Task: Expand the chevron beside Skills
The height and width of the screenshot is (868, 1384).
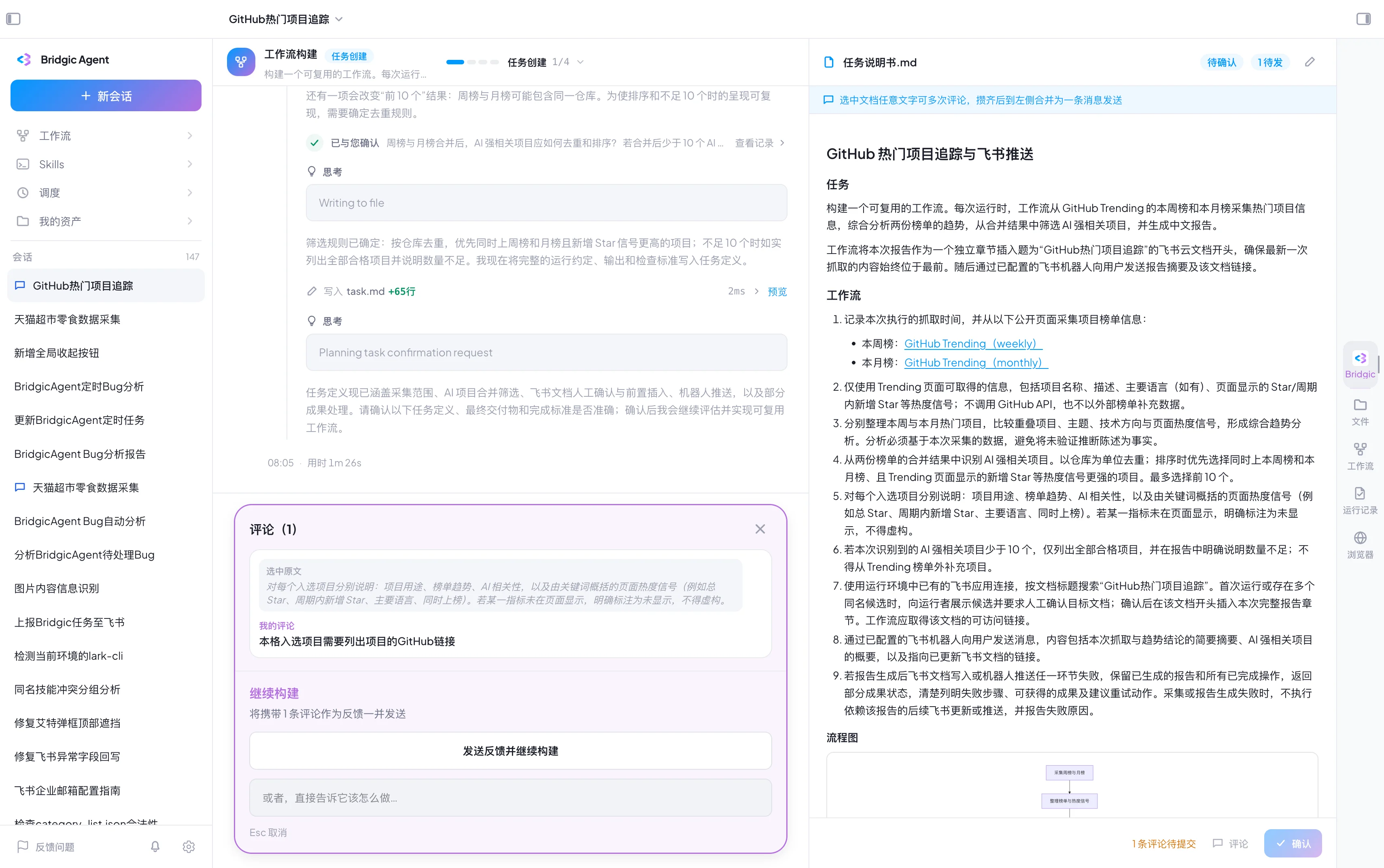Action: pos(189,164)
